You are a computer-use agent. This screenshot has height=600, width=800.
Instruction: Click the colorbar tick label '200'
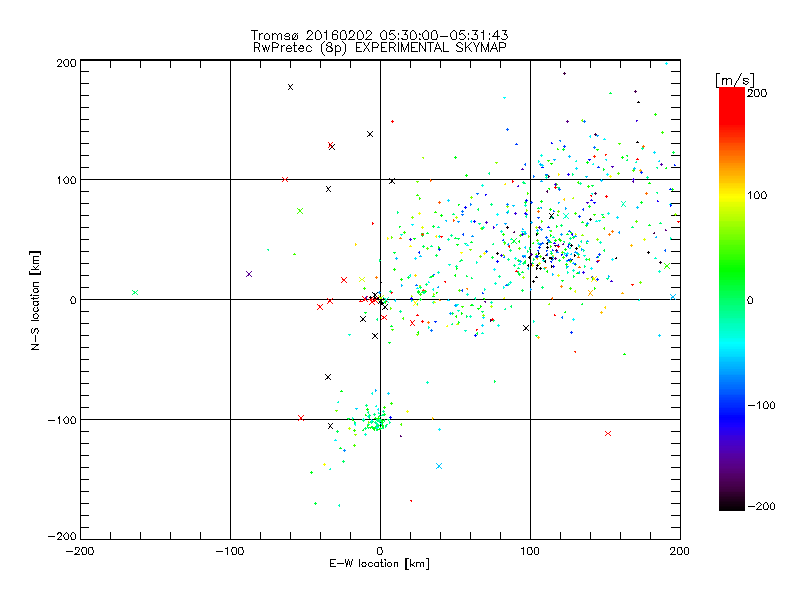point(757,93)
